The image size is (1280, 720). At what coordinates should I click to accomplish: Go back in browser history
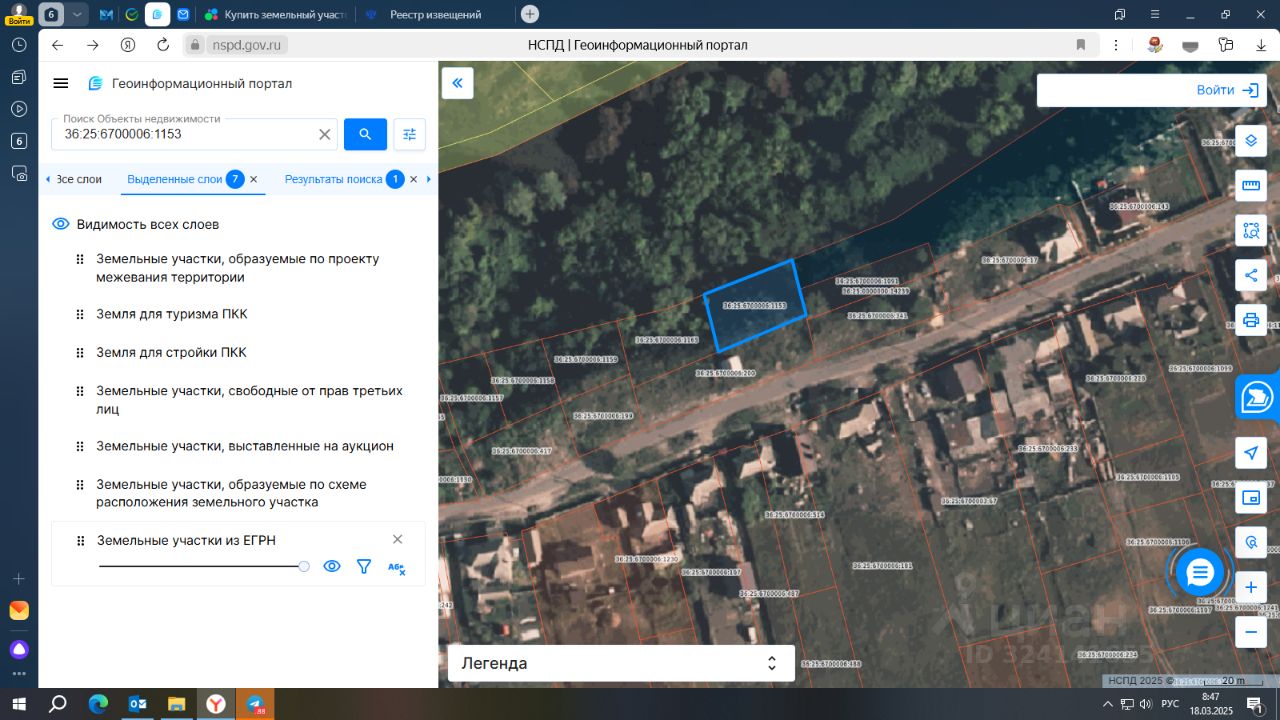[57, 45]
